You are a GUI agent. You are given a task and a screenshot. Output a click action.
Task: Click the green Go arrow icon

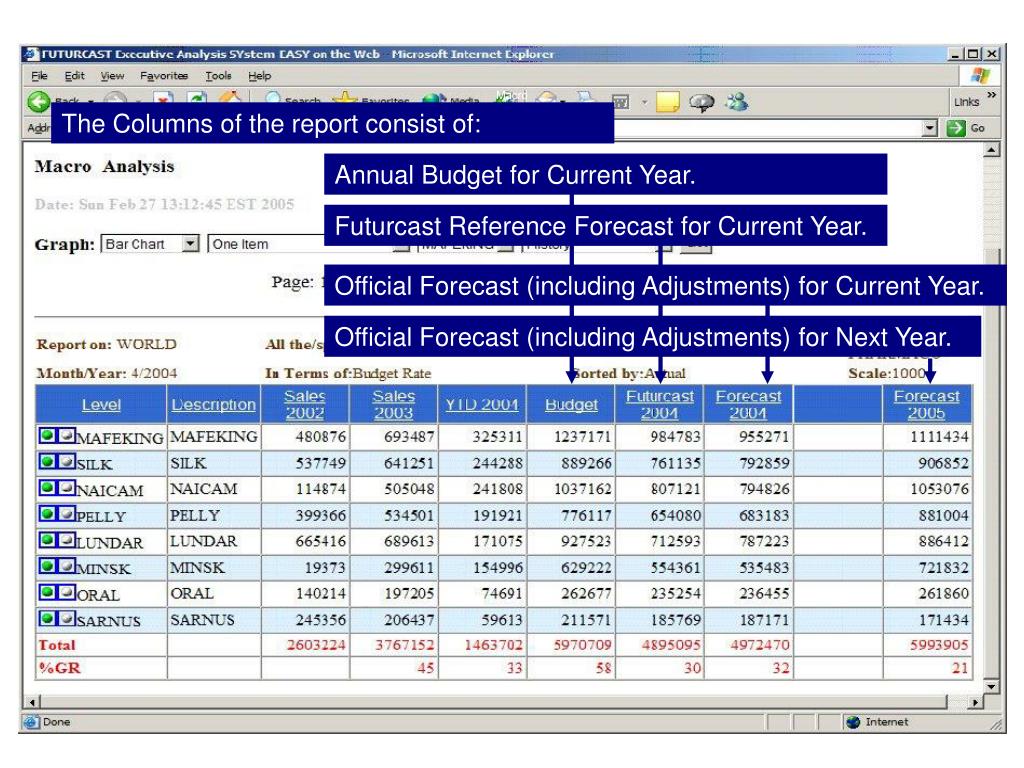click(x=955, y=128)
